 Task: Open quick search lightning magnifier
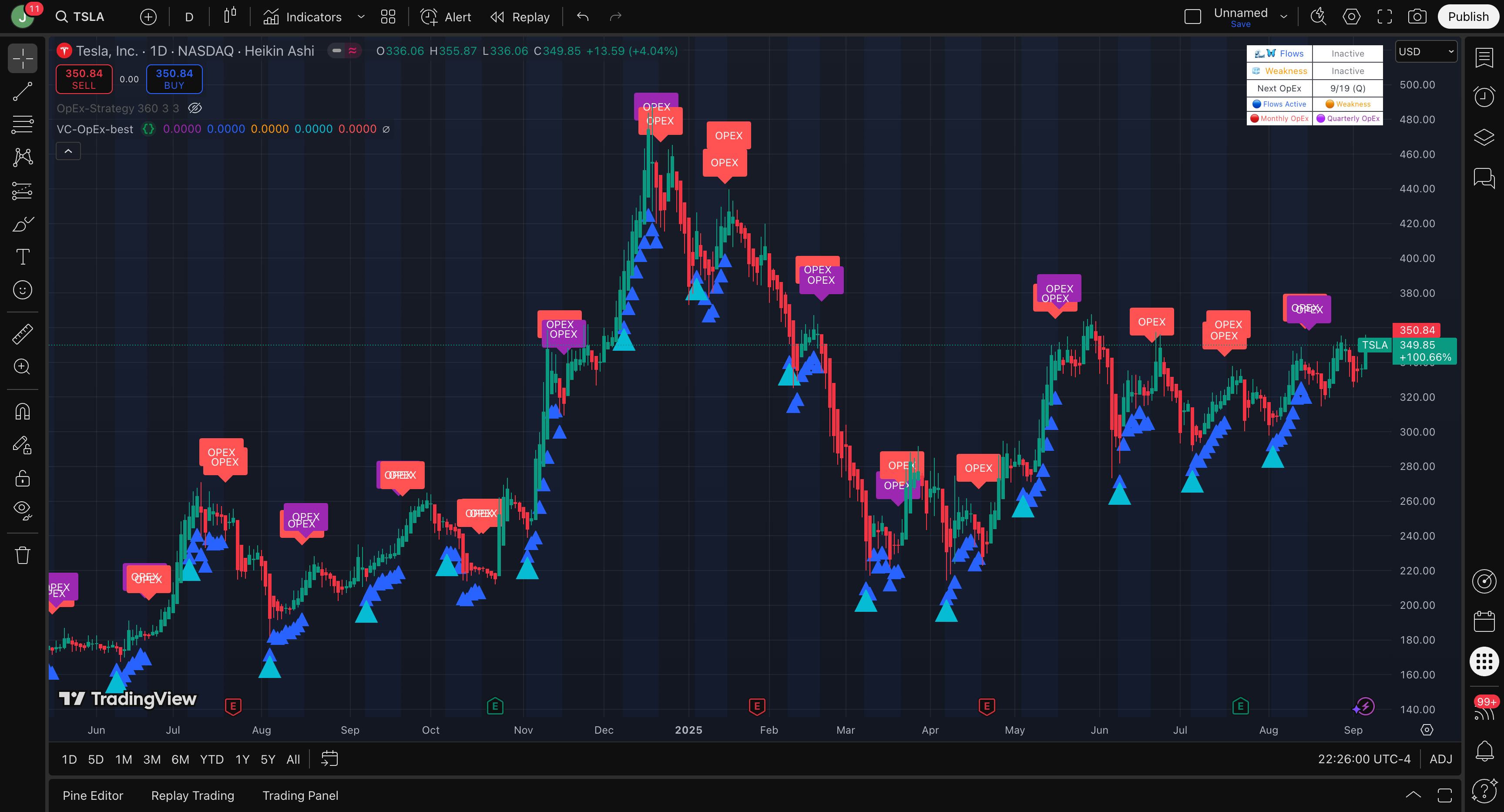[x=1318, y=17]
